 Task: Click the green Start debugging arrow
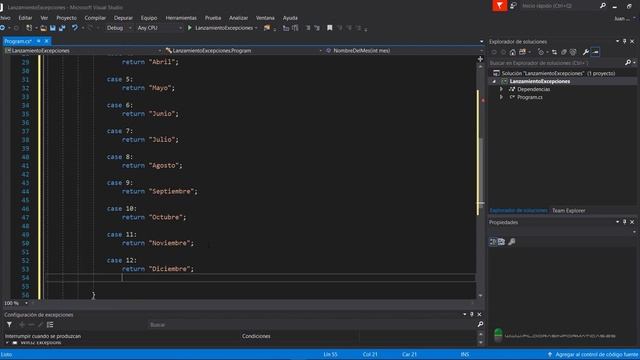pos(190,28)
